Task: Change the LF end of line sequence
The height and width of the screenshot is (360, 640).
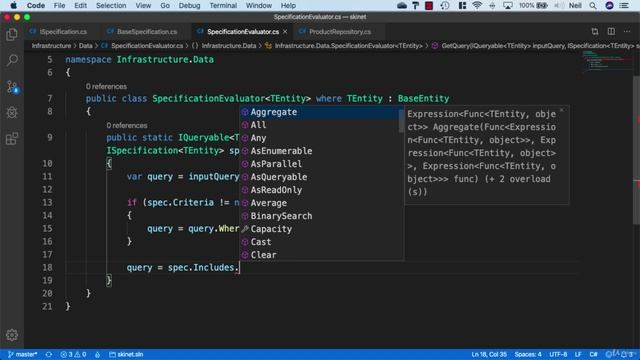Action: pos(578,354)
